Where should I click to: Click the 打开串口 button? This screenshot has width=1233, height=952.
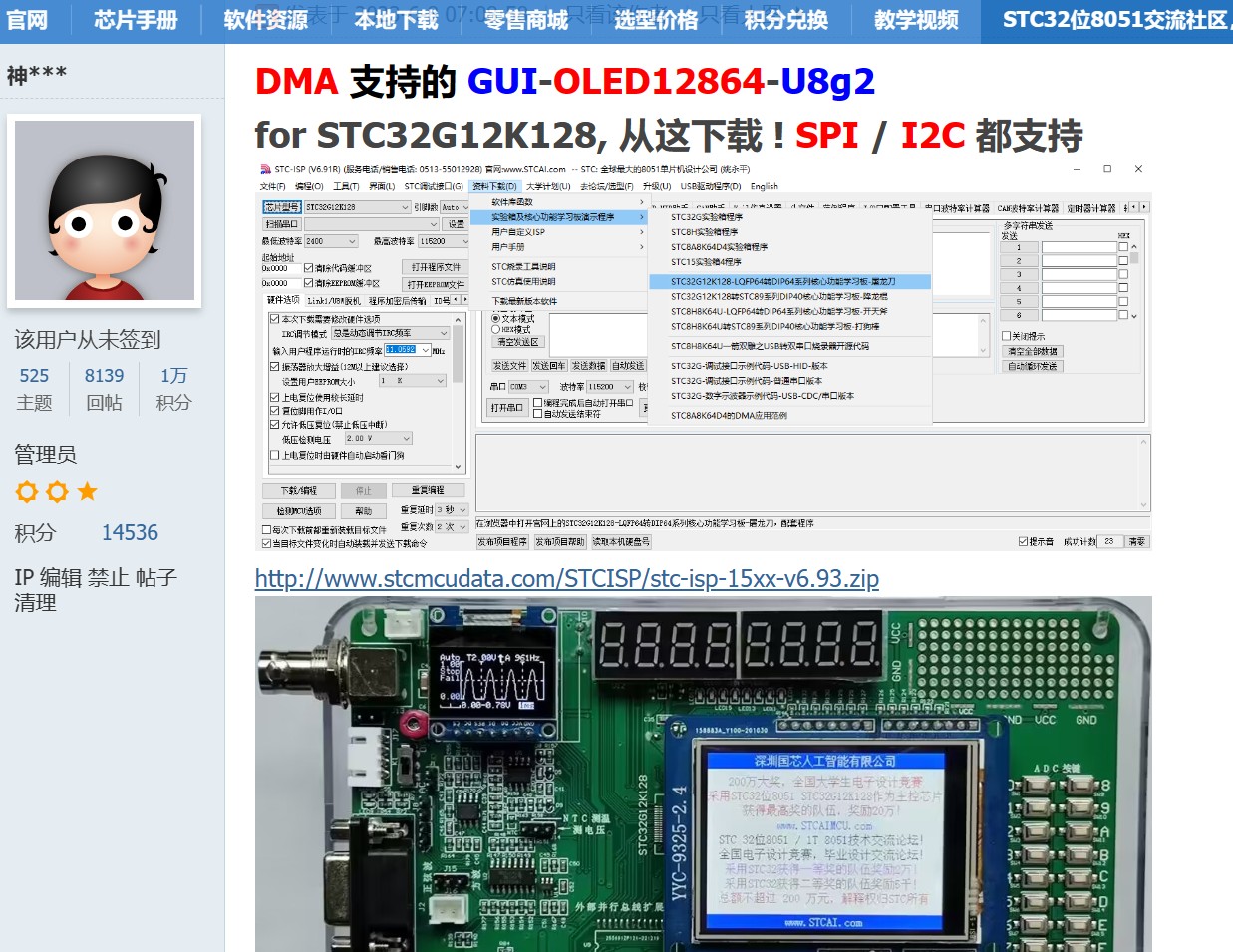(506, 407)
